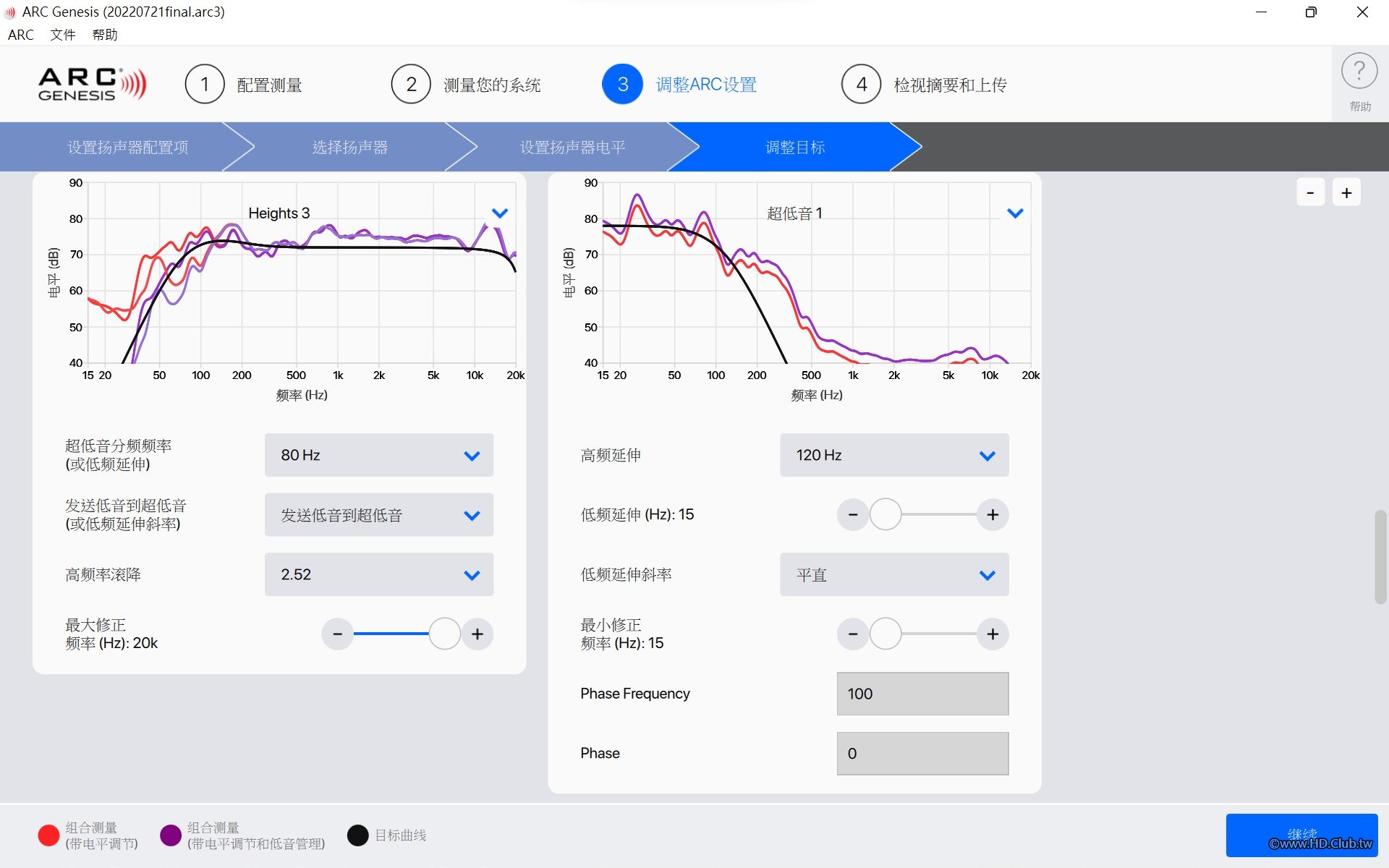Image resolution: width=1389 pixels, height=868 pixels.
Task: Zoom in graphs with the plus button
Action: [1346, 192]
